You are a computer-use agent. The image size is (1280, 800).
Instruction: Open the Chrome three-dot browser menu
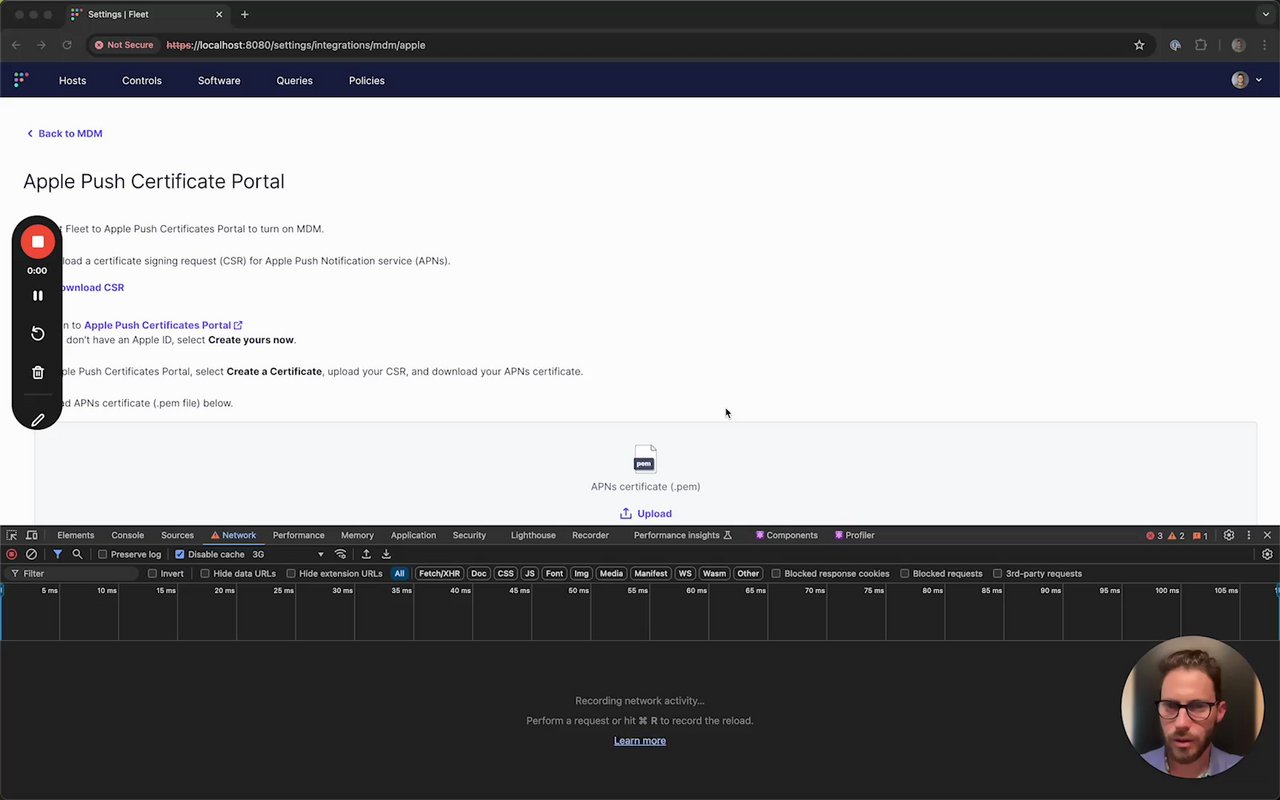coord(1265,45)
